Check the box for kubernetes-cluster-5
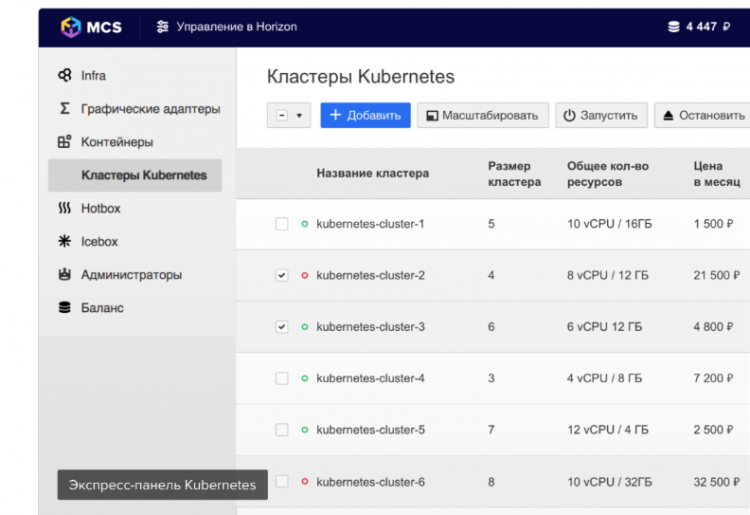Viewport: 750px width, 515px height. (x=282, y=430)
